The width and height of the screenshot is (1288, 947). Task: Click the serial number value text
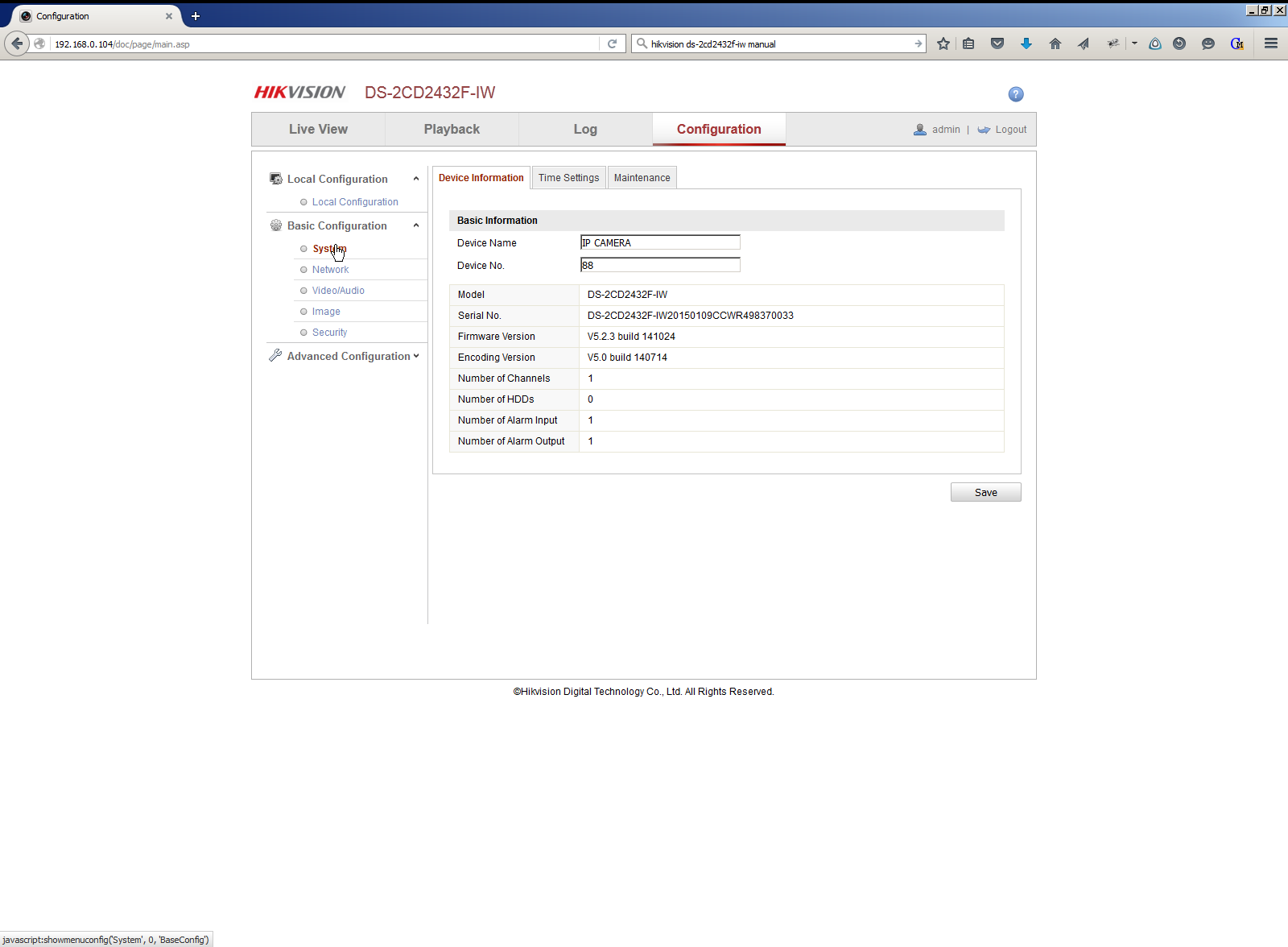(691, 316)
